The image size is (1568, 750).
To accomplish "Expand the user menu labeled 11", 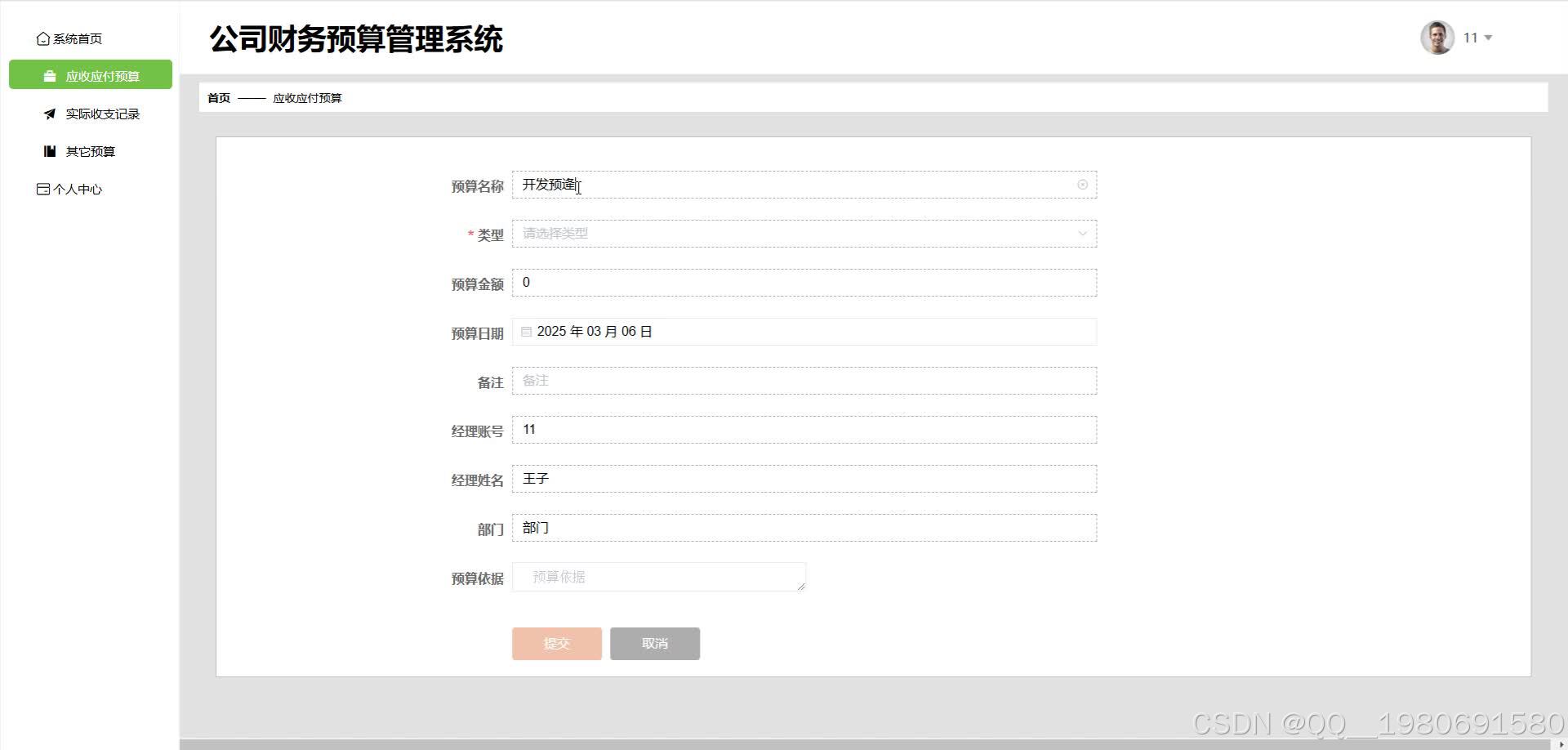I will tap(1477, 38).
